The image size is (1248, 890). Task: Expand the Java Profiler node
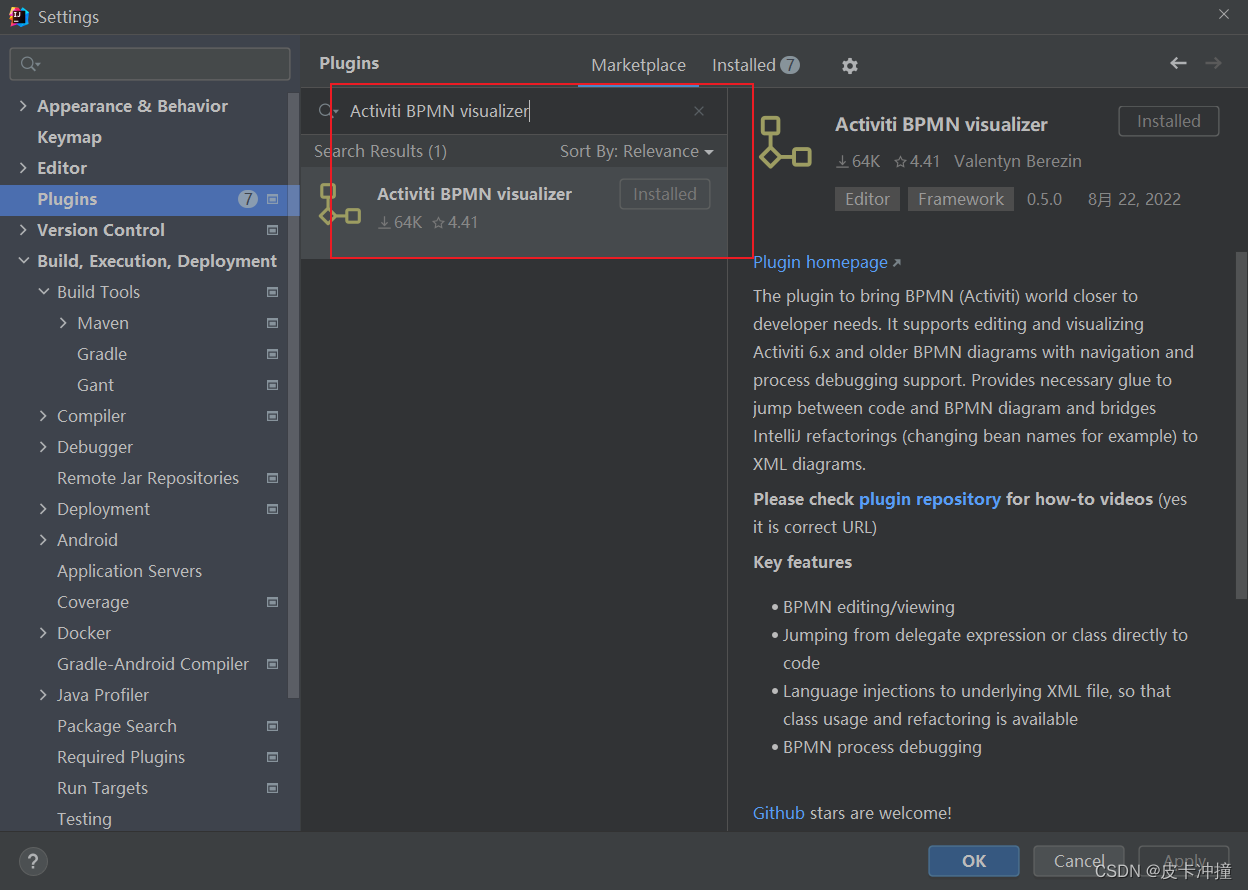click(43, 695)
